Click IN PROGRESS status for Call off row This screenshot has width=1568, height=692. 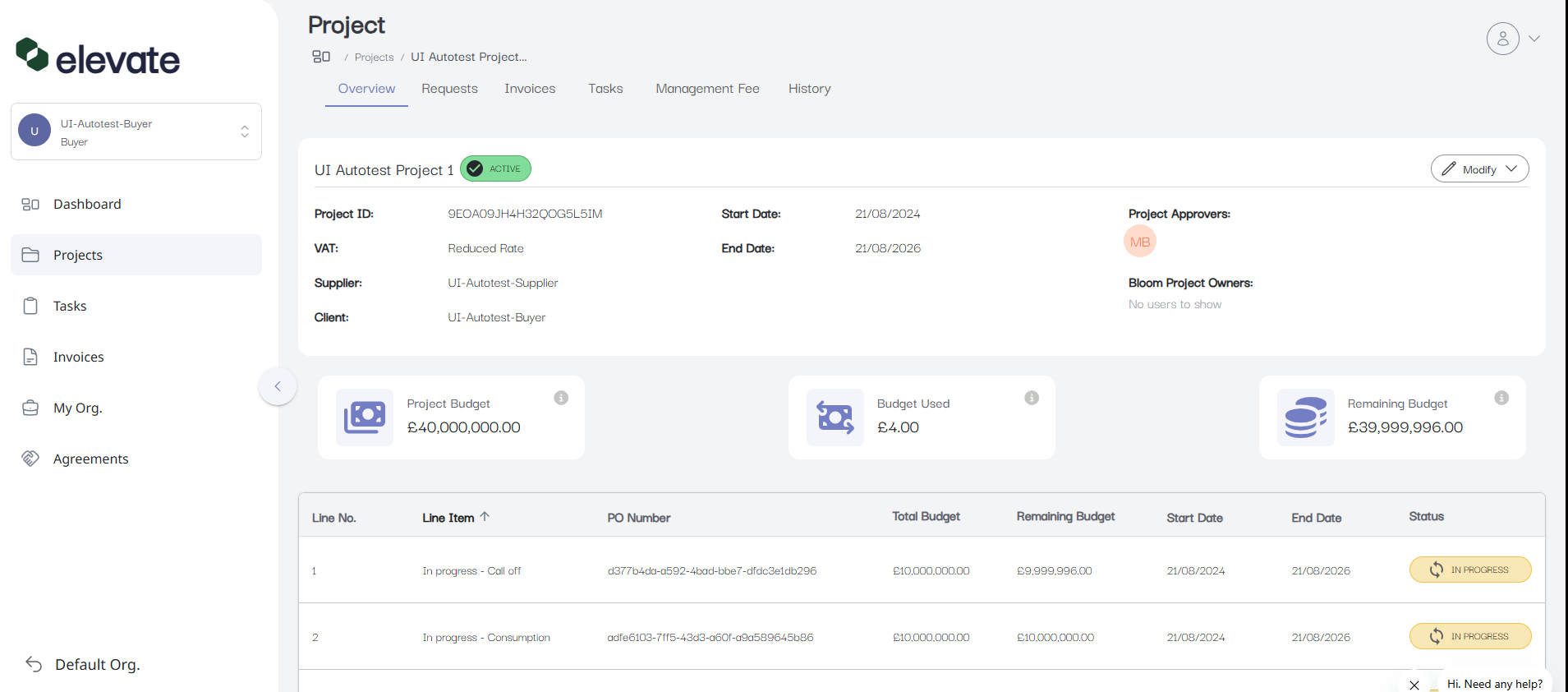click(1470, 570)
